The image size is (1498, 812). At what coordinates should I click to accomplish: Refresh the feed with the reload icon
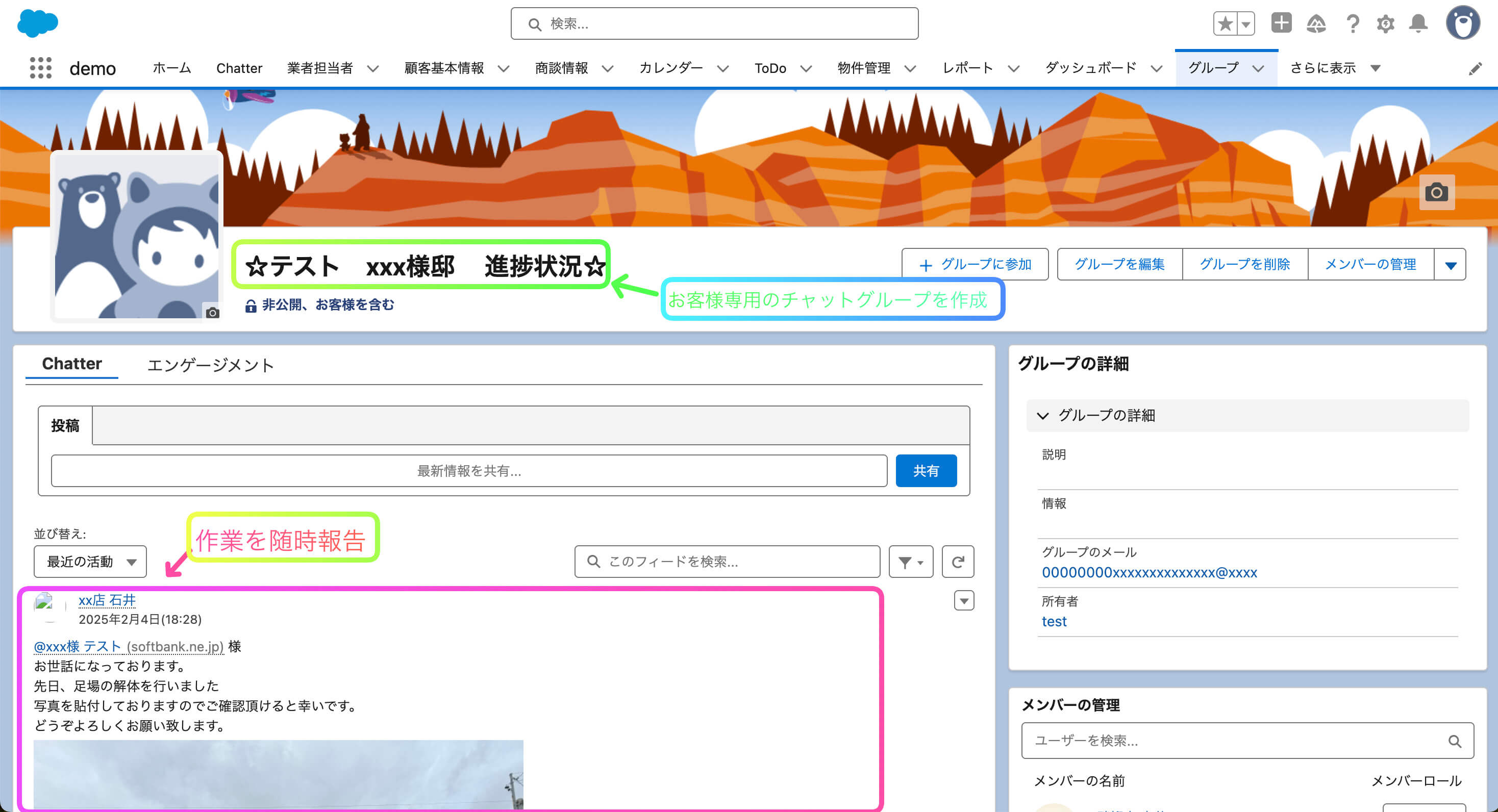958,562
